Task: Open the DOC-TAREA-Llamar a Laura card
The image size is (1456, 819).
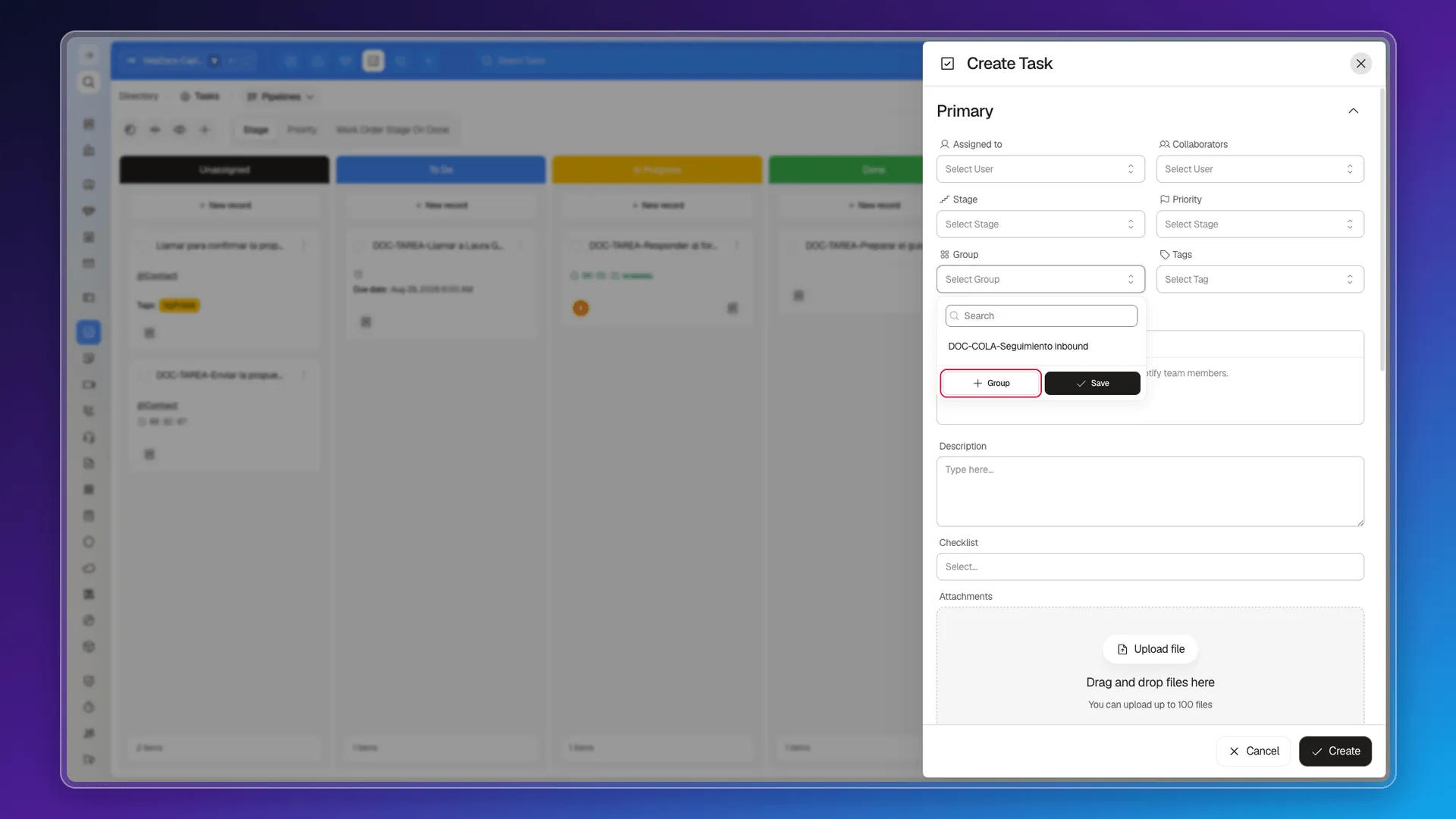Action: pos(441,284)
